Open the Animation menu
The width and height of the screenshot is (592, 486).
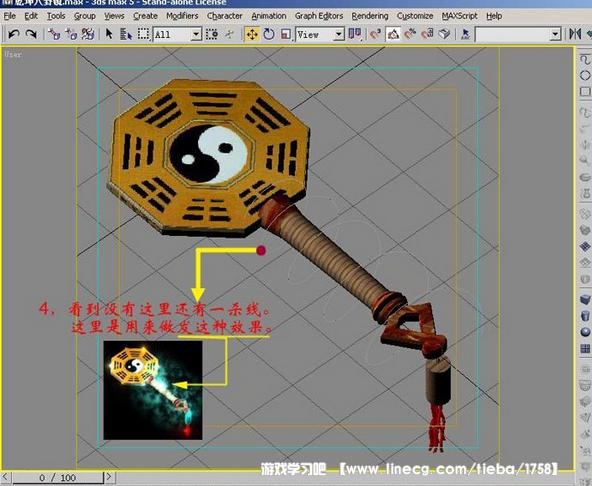point(269,16)
